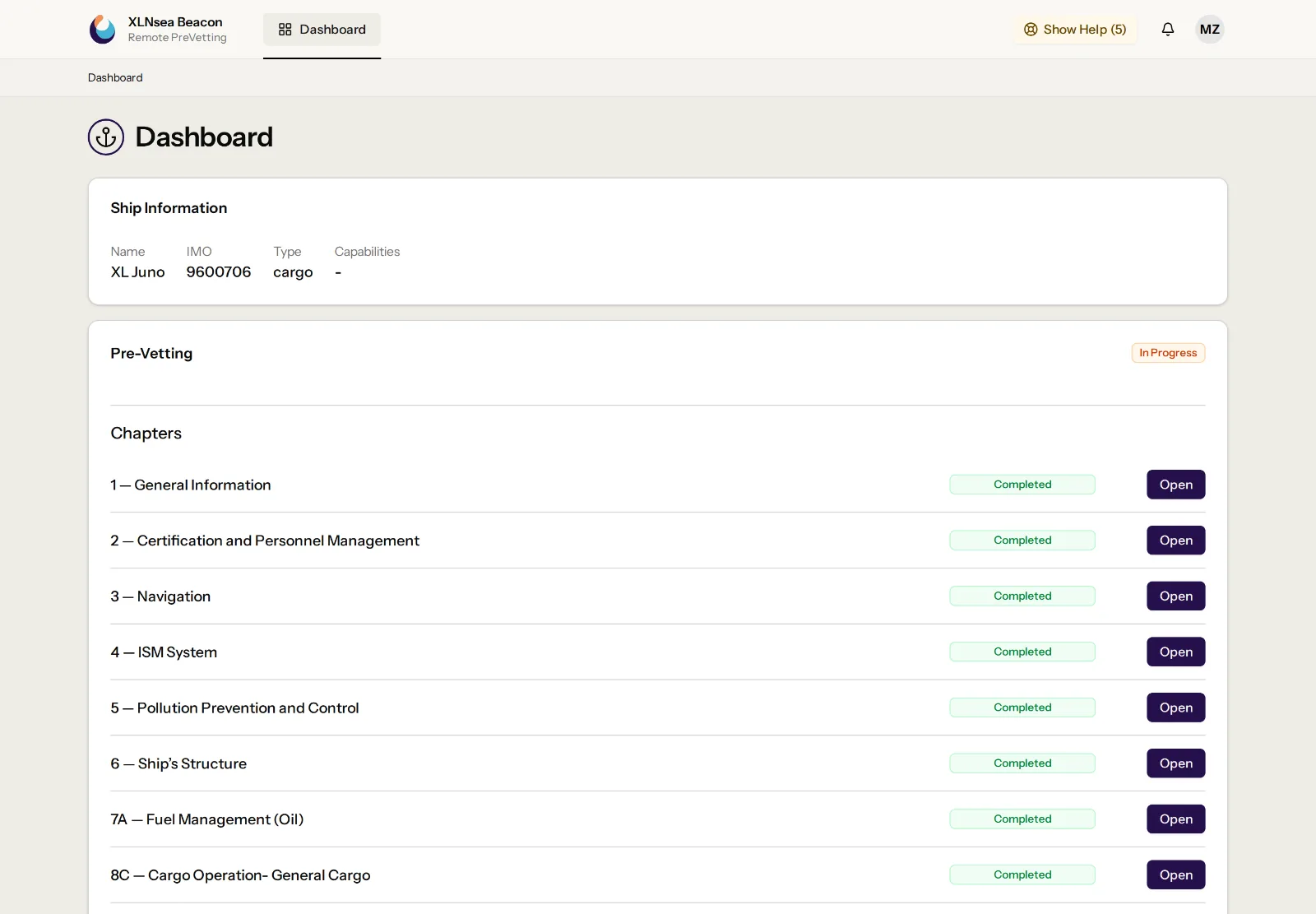Click Completed badge for ISM System
Image resolution: width=1316 pixels, height=914 pixels.
click(x=1022, y=652)
